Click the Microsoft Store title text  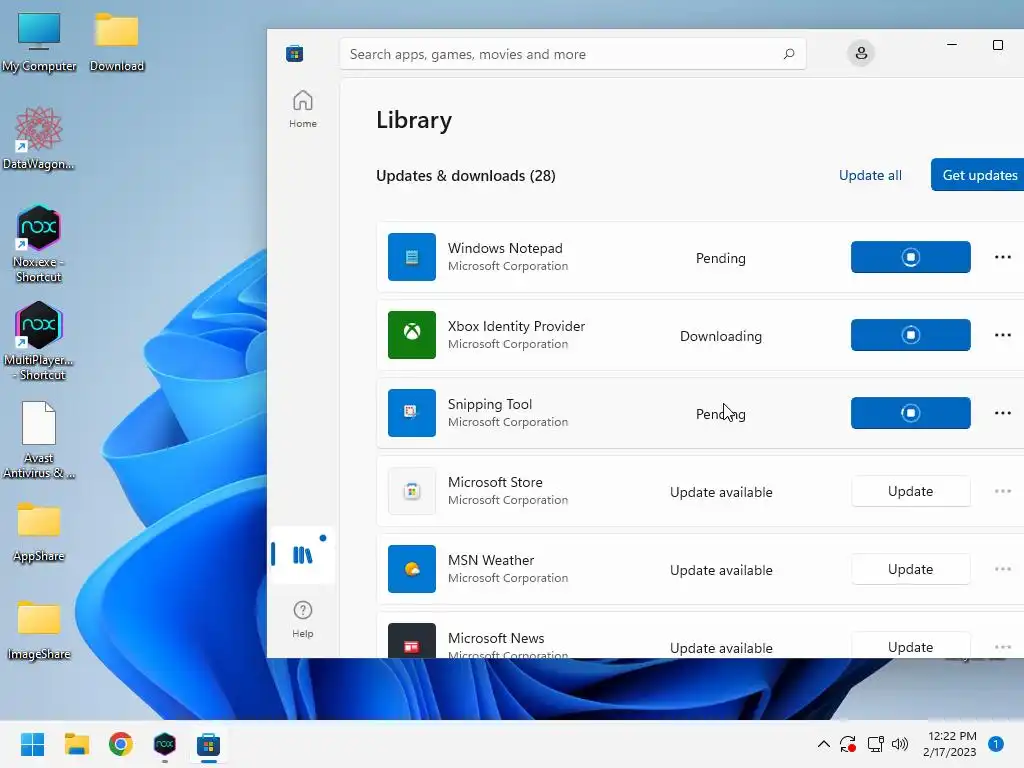click(495, 482)
